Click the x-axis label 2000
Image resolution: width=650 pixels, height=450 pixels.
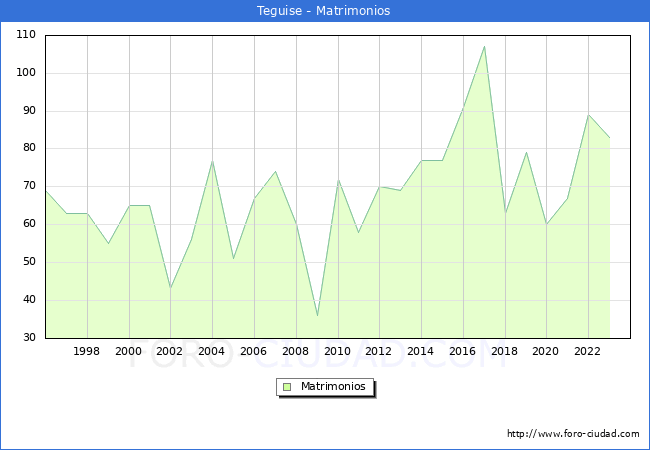coord(128,351)
